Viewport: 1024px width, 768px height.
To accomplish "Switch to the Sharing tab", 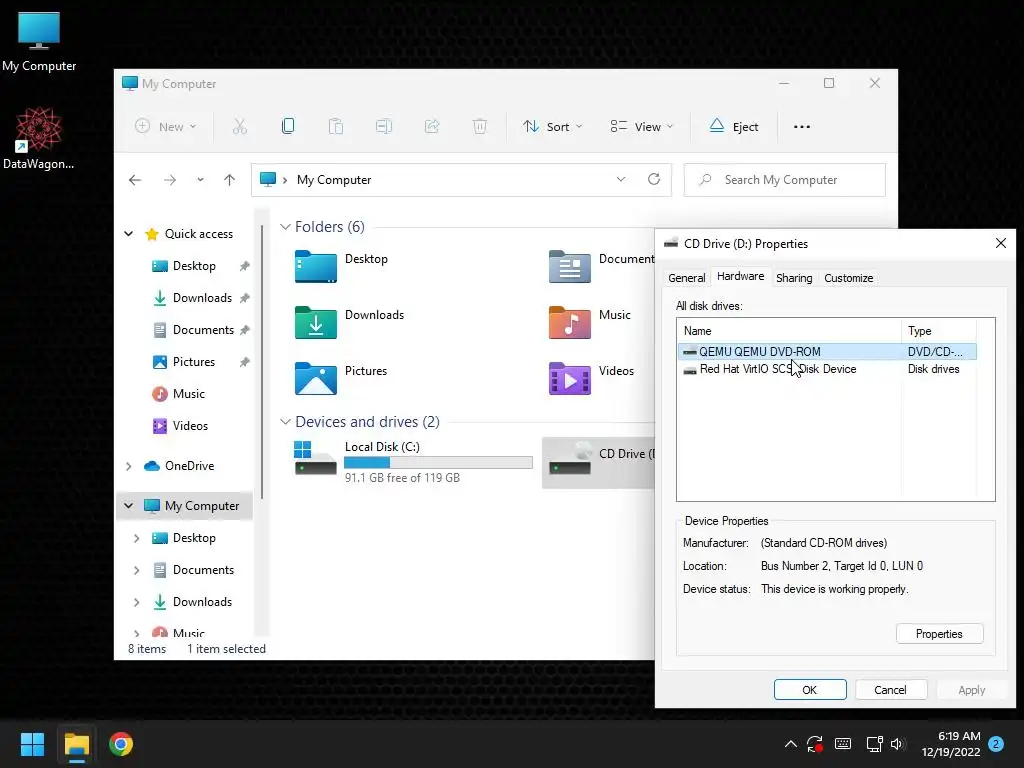I will pos(794,278).
